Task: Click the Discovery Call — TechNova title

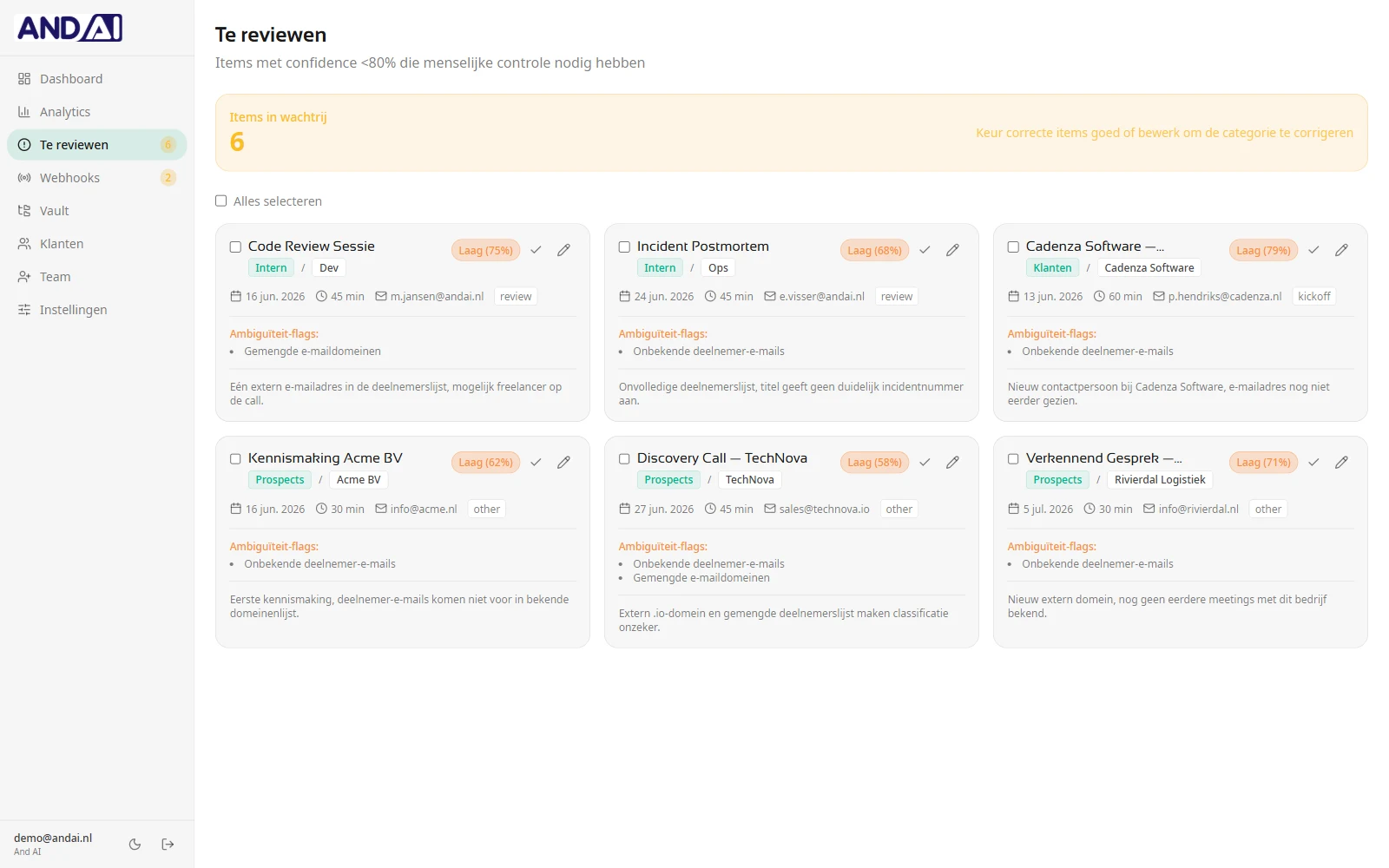Action: pos(722,458)
